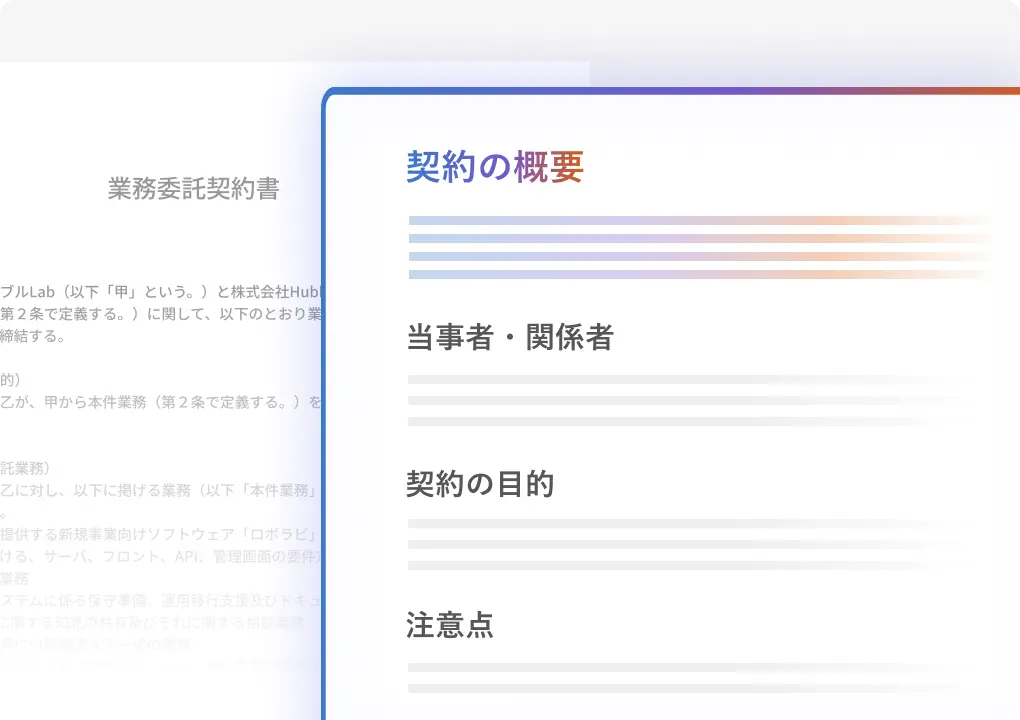Select the 当事者・関係者 section heading
This screenshot has height=720, width=1020.
click(509, 338)
